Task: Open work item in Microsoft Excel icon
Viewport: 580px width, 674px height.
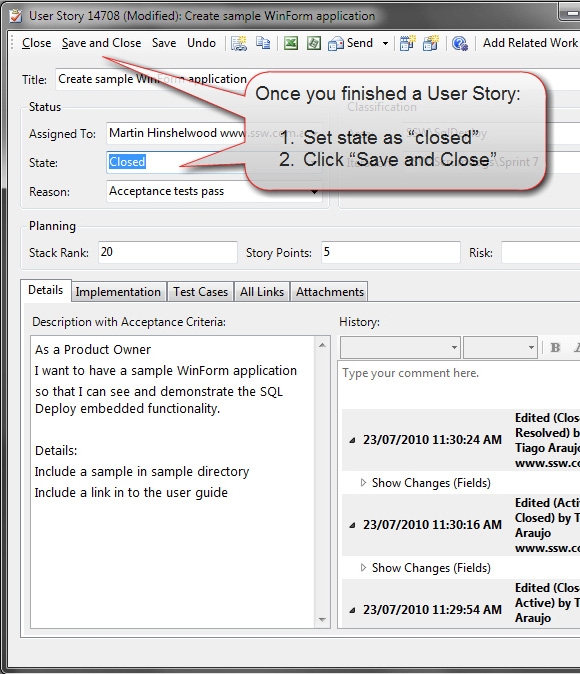Action: tap(291, 43)
